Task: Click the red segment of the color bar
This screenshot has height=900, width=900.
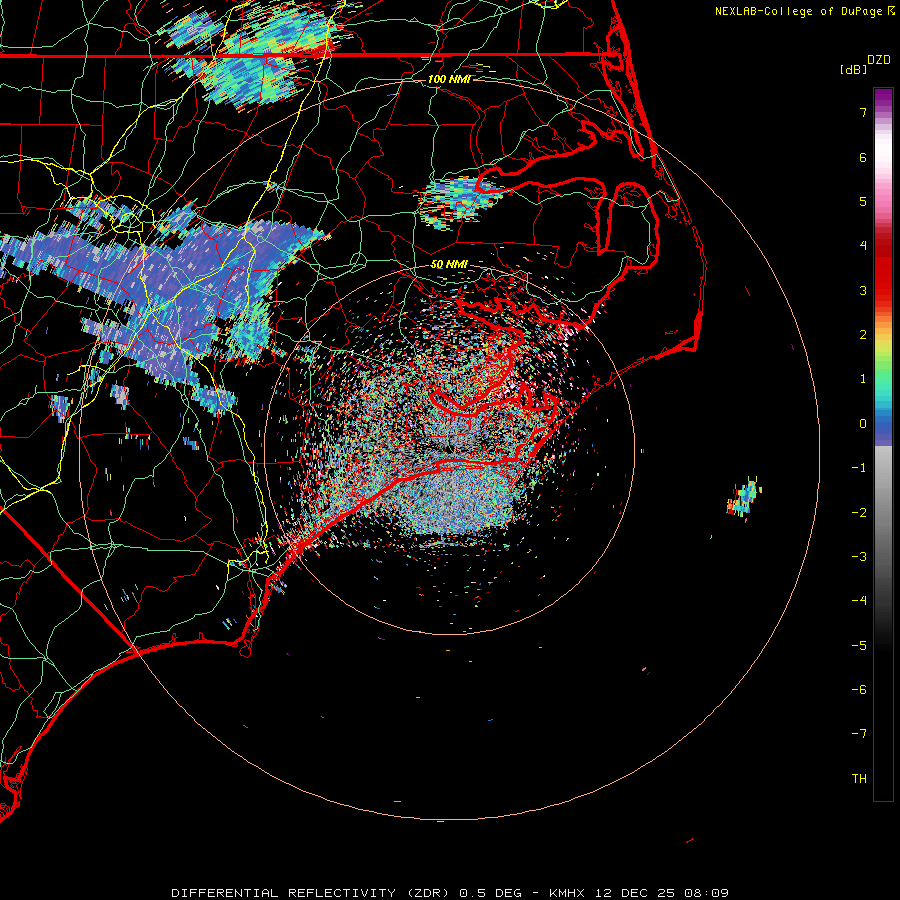Action: pyautogui.click(x=883, y=270)
